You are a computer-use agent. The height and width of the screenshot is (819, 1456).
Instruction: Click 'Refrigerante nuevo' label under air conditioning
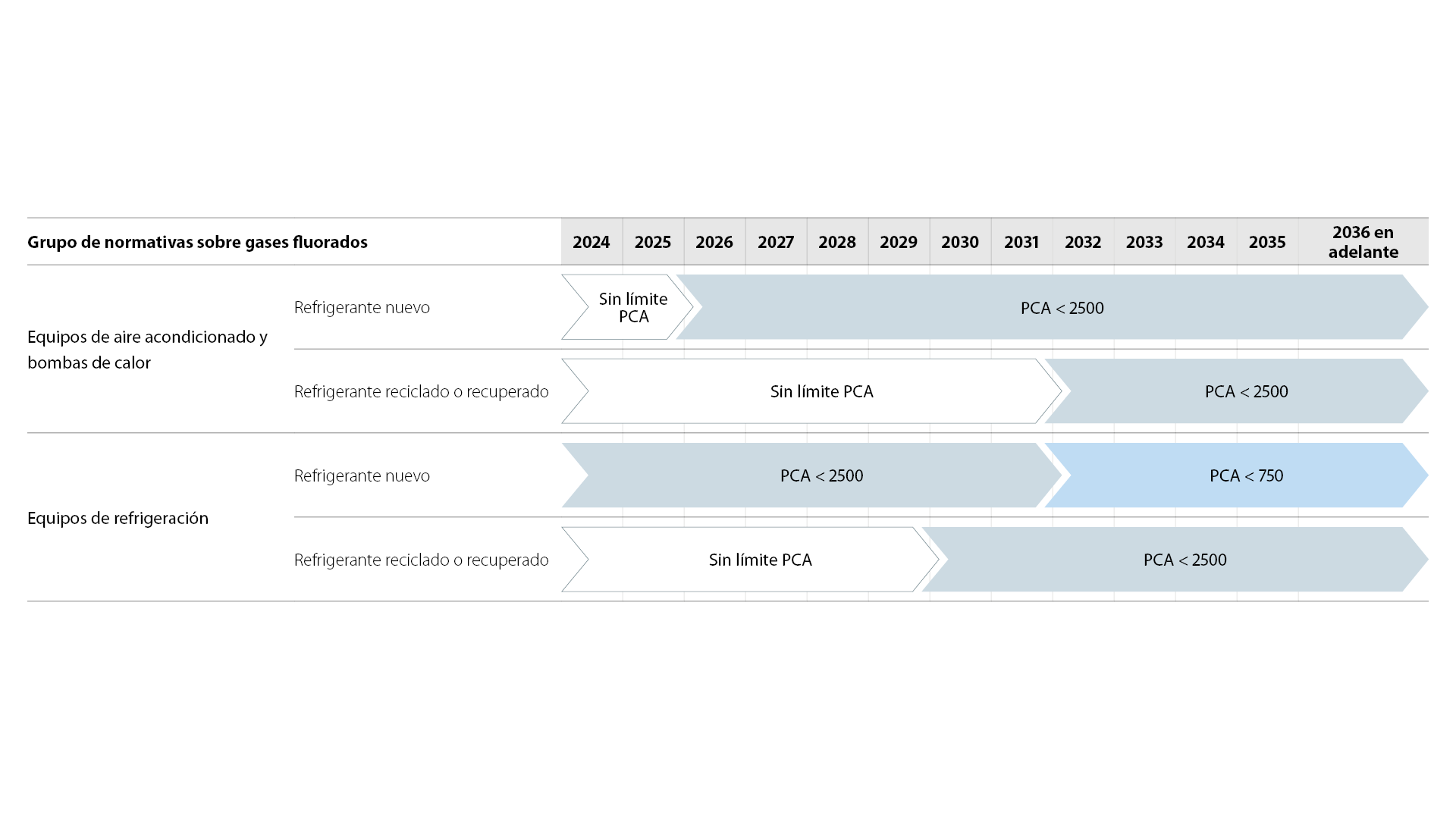pyautogui.click(x=362, y=307)
